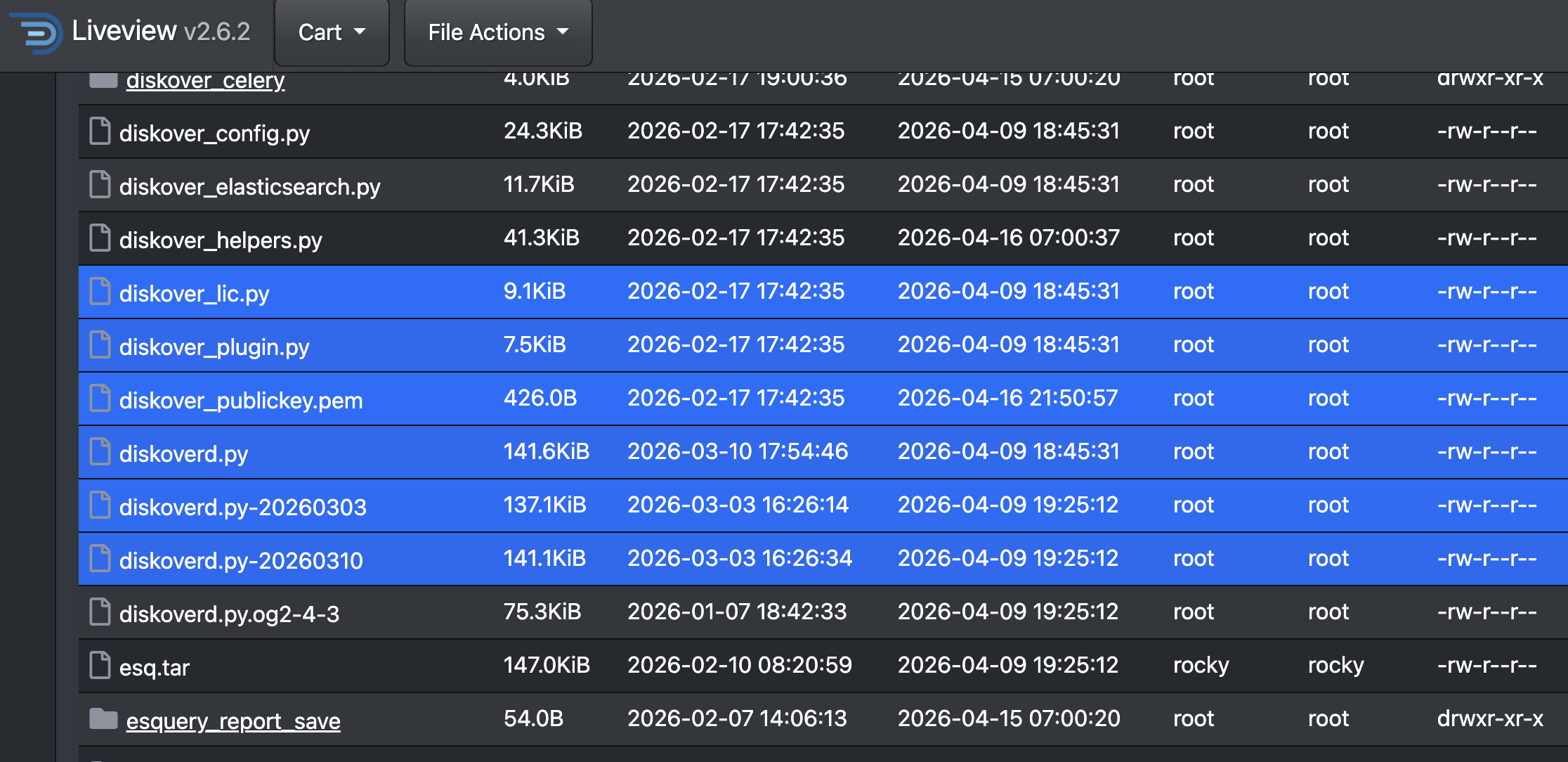This screenshot has height=762, width=1568.
Task: Click the diskover_lic.py file icon
Action: (x=100, y=292)
